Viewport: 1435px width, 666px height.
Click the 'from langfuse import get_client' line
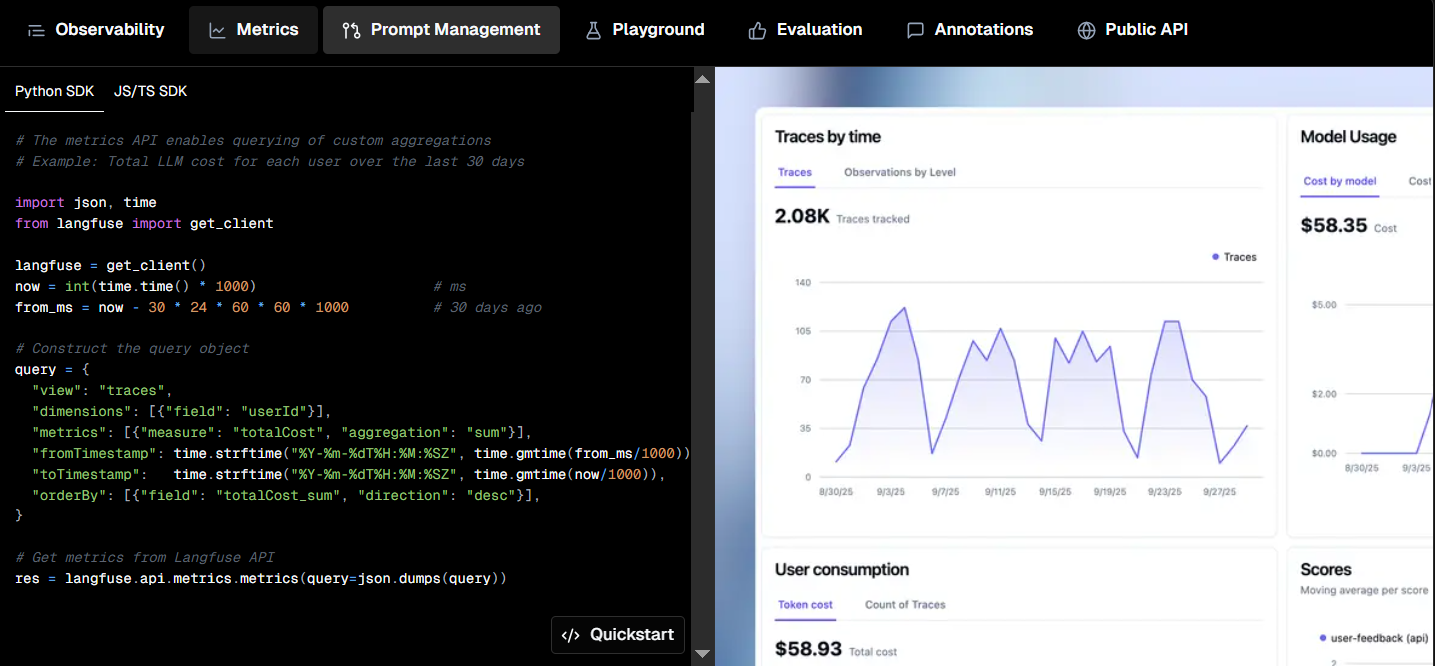tap(144, 223)
